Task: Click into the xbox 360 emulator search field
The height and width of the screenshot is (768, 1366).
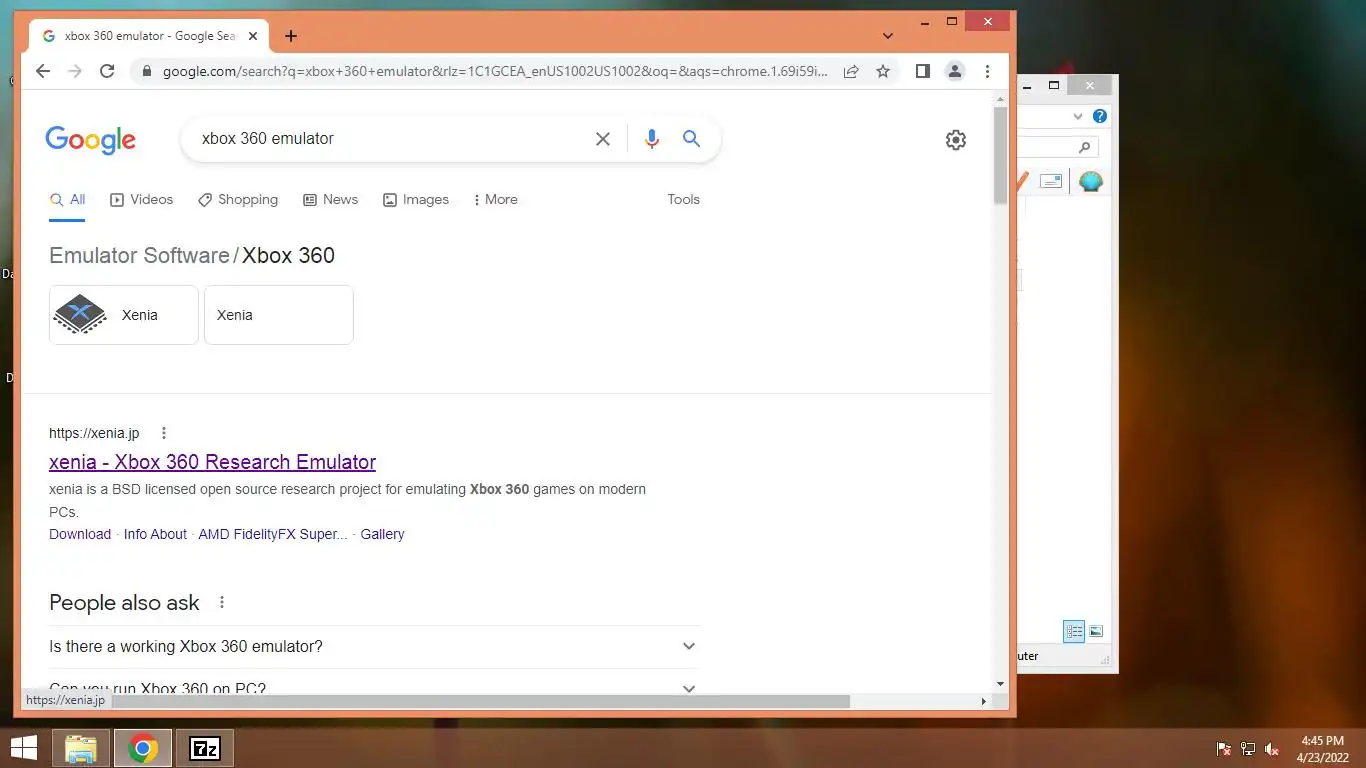Action: 390,139
